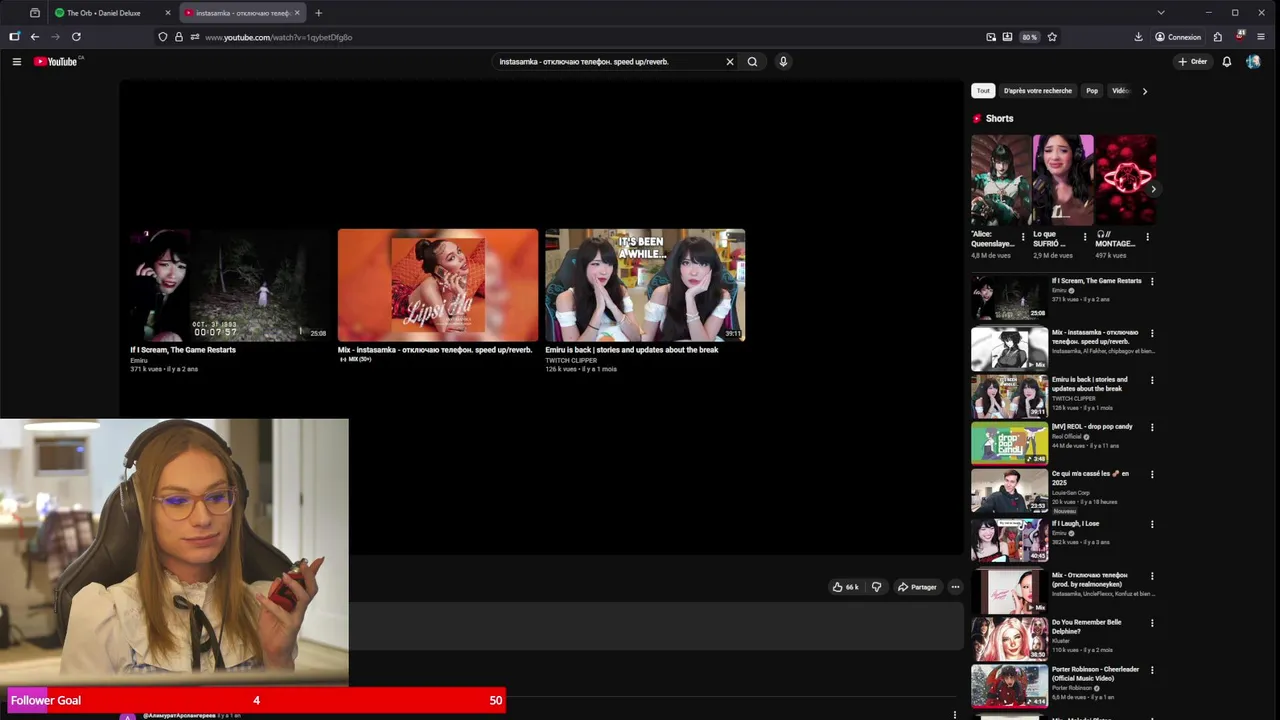Viewport: 1280px width, 720px height.
Task: Open Firefox View icon in tab strip
Action: click(x=35, y=13)
